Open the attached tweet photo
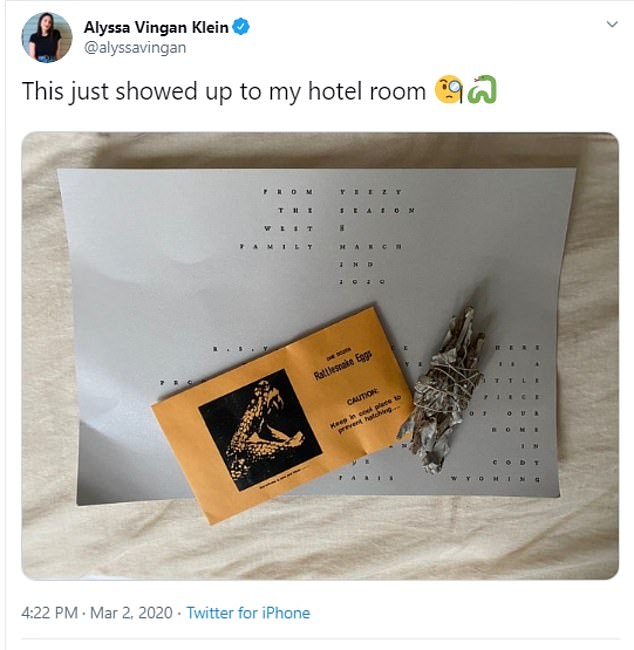Screen dimensions: 634x650 coord(320,356)
